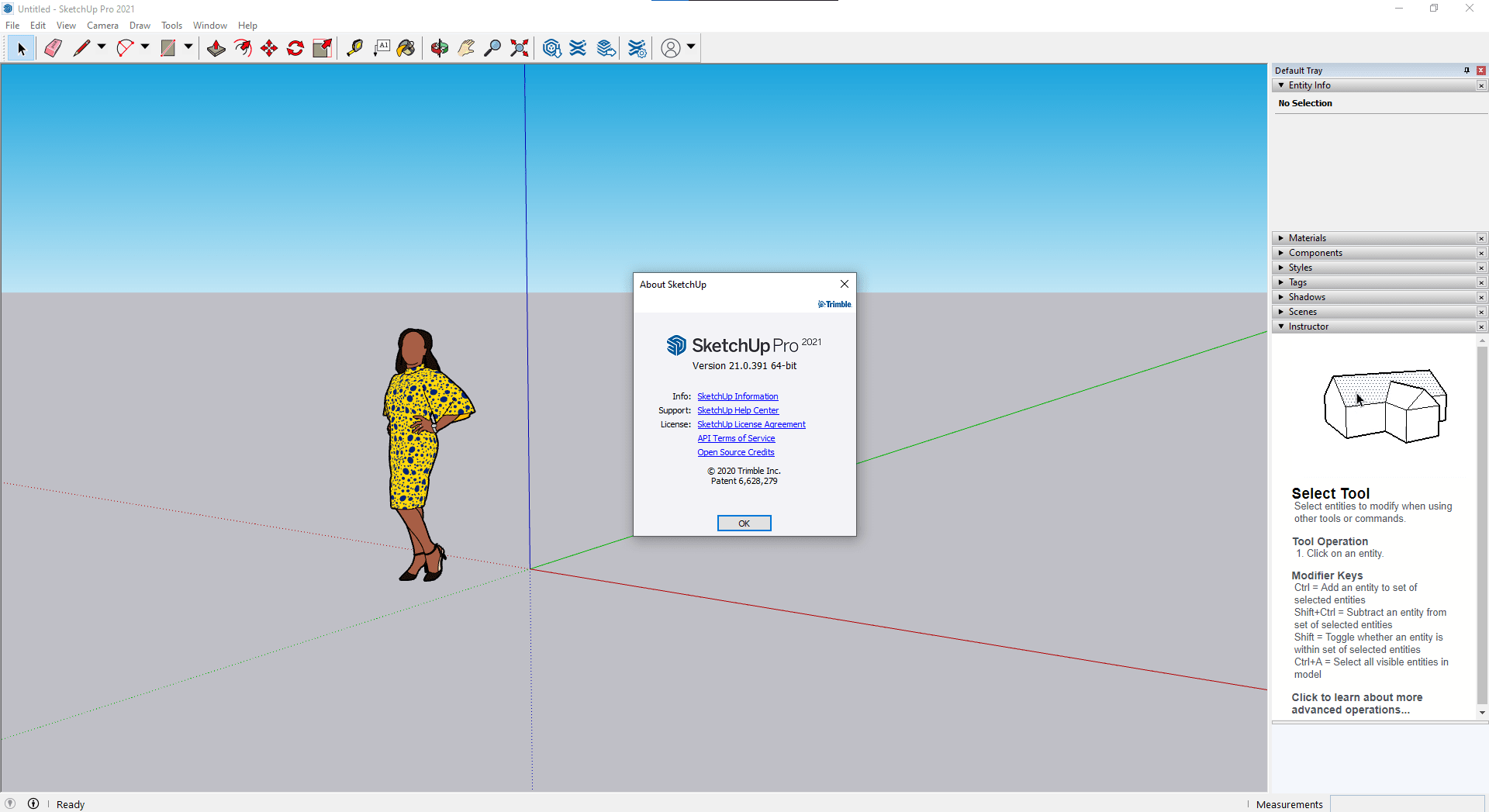The width and height of the screenshot is (1489, 812).
Task: Close the Shadows panel with its X
Action: coord(1481,297)
